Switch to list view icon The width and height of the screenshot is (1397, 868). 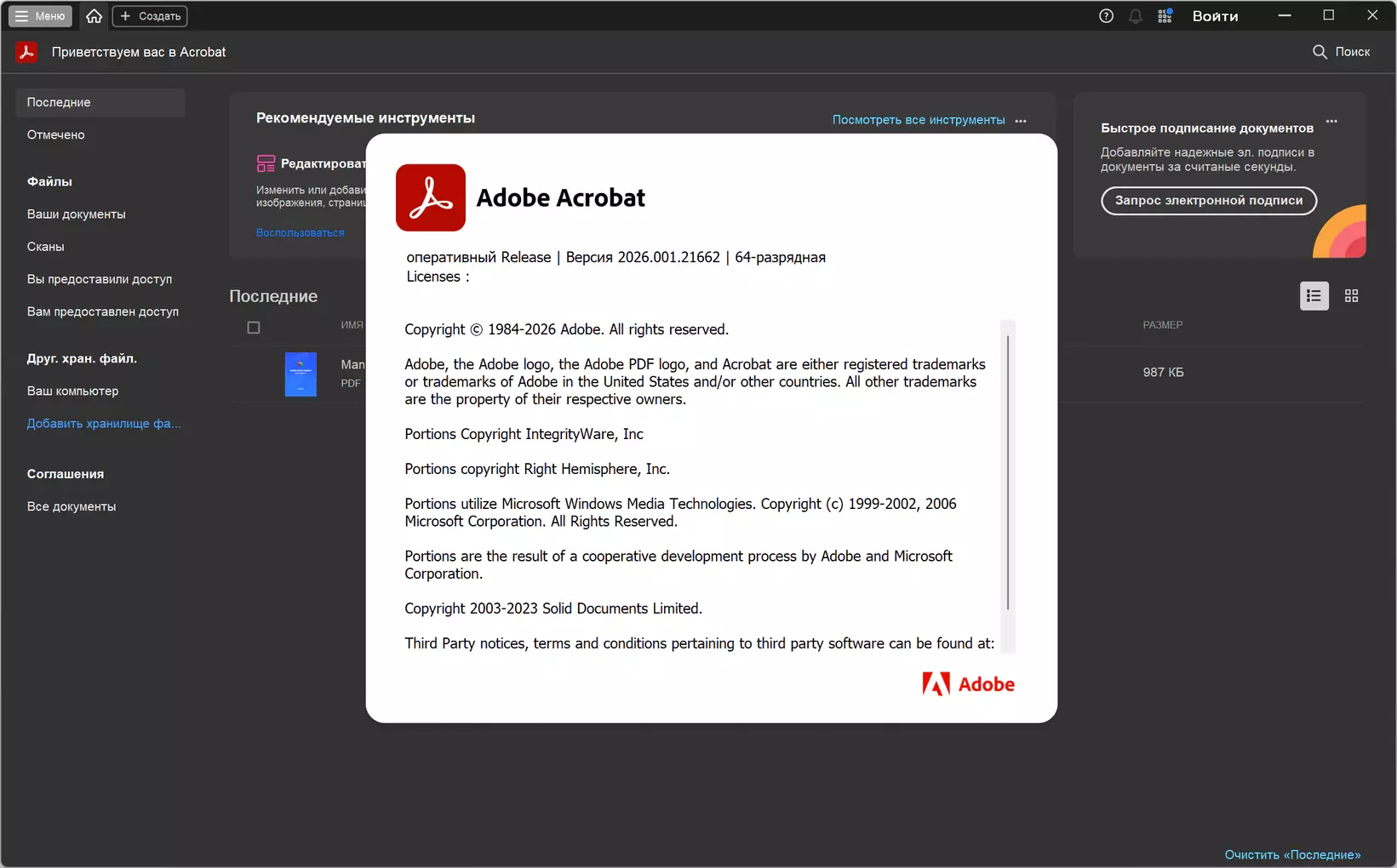[1314, 296]
